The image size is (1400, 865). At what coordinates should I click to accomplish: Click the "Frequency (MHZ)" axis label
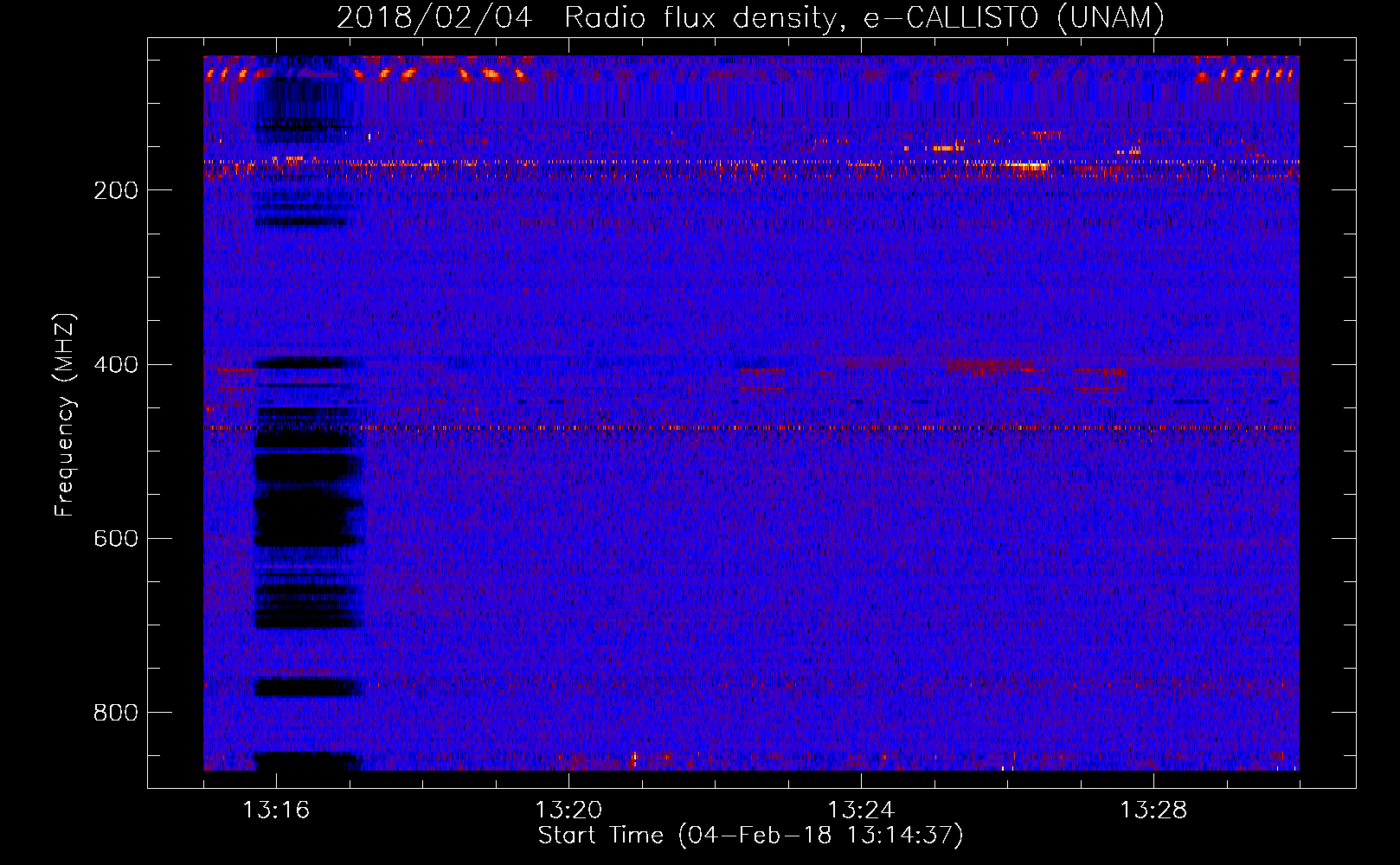click(64, 415)
